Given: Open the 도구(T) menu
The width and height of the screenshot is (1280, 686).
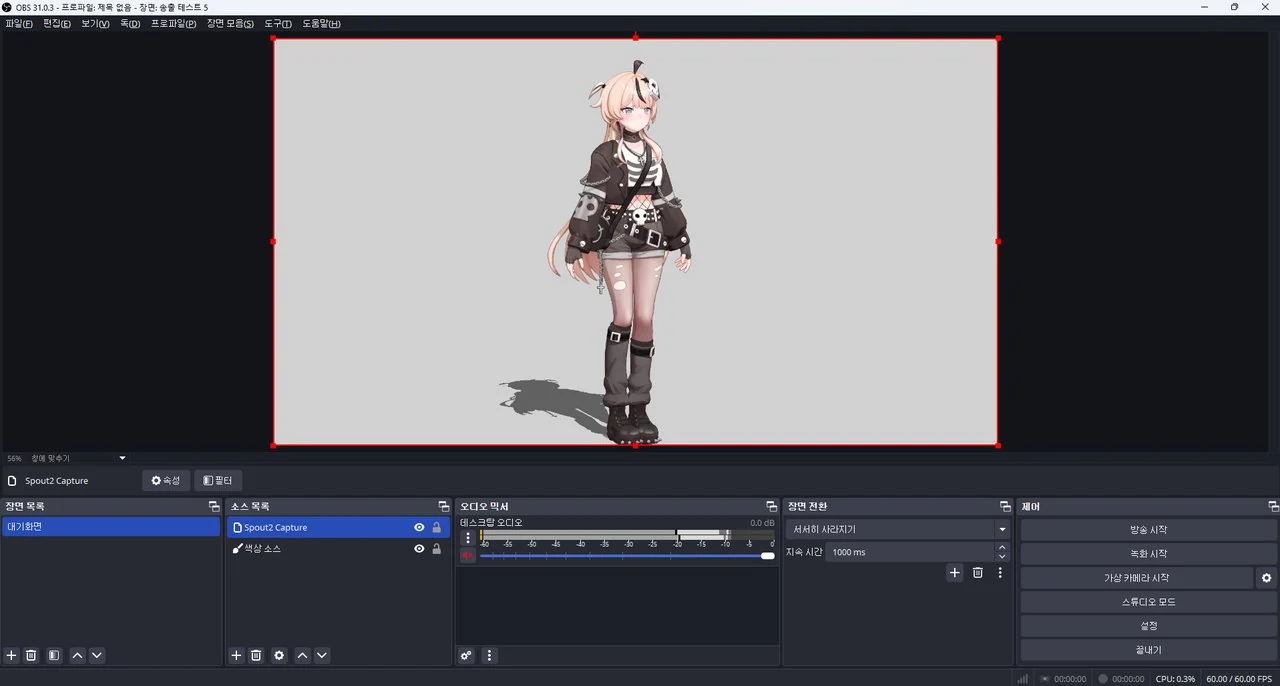Looking at the screenshot, I should [x=278, y=23].
